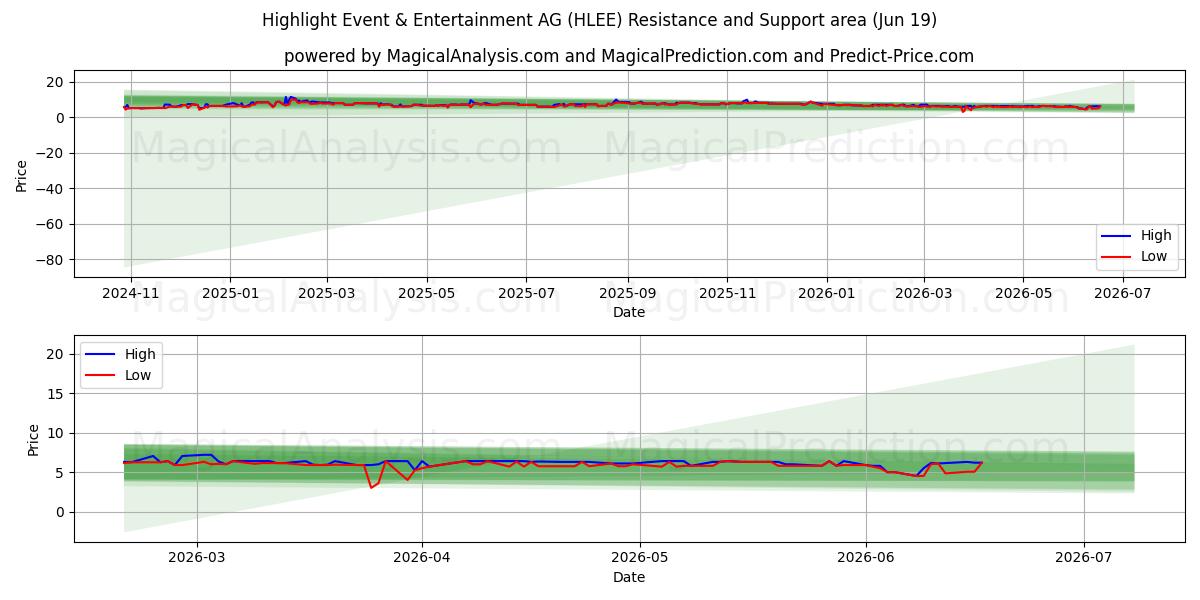Viewport: 1200px width, 600px height.
Task: Click the '2026-07' tick label in bottom chart
Action: 1084,559
